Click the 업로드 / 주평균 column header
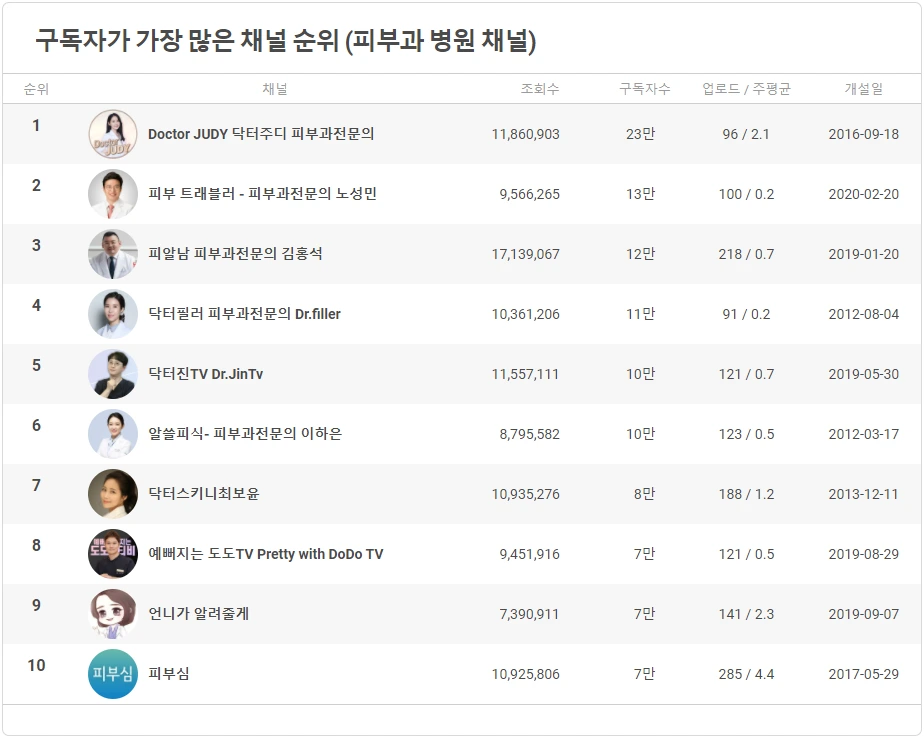924x740 pixels. 746,89
